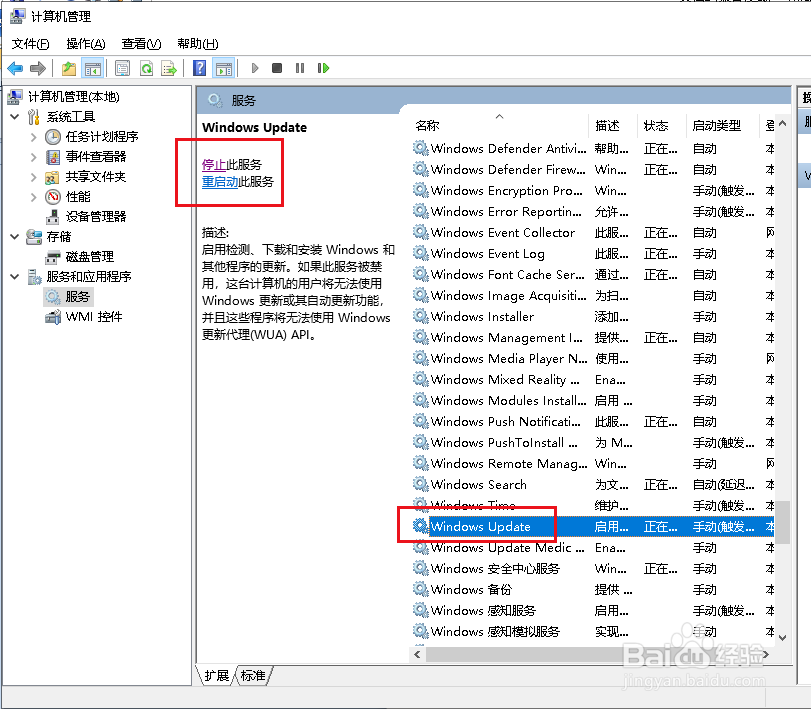Select the Windows Time service row
This screenshot has height=709, width=811.
[593, 506]
